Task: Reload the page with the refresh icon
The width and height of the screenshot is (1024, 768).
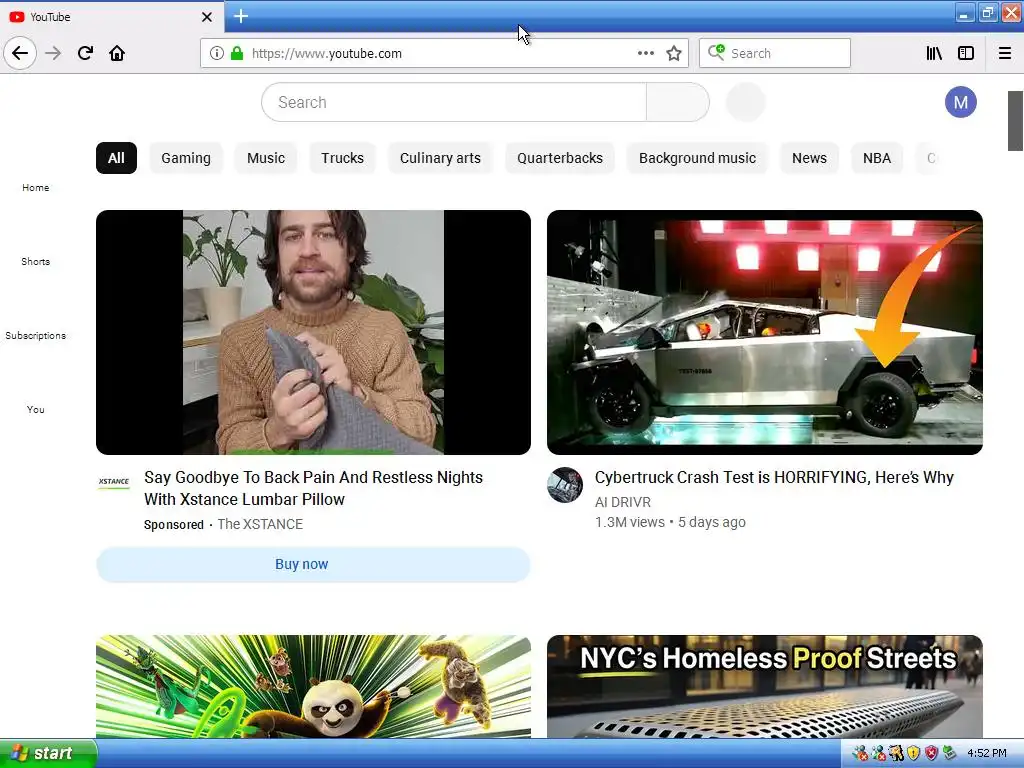Action: [x=85, y=53]
